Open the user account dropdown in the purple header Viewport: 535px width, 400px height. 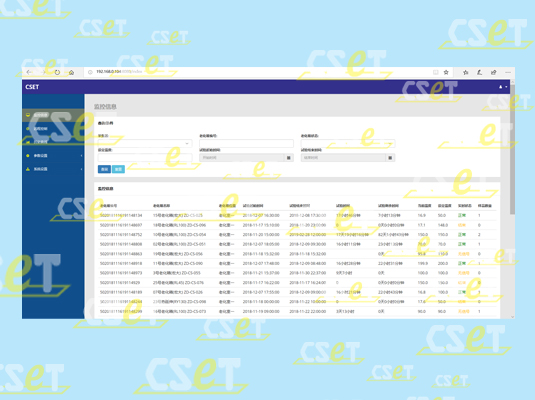point(503,87)
